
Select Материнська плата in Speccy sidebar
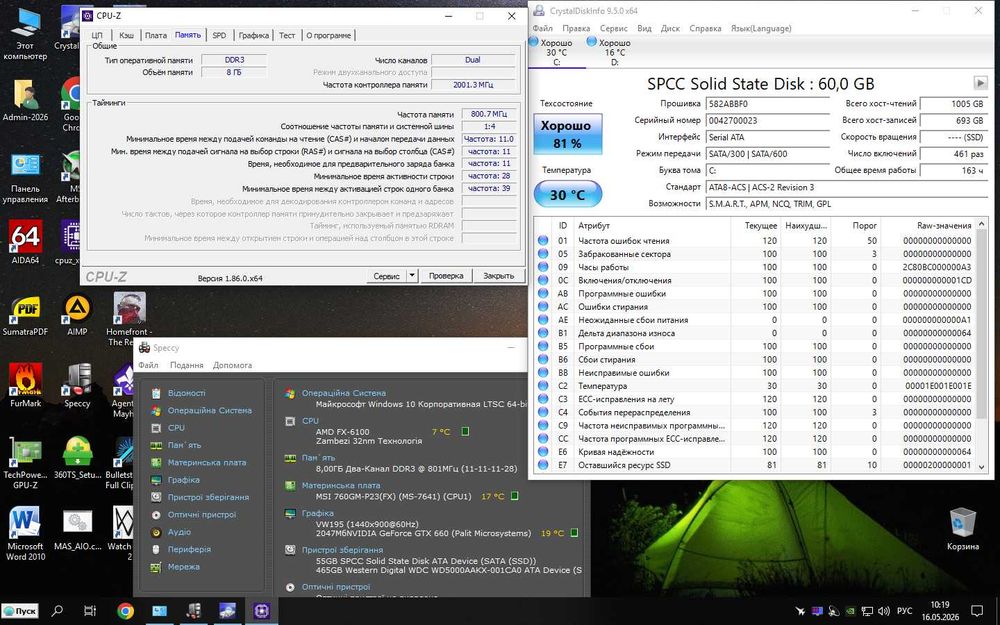(207, 462)
